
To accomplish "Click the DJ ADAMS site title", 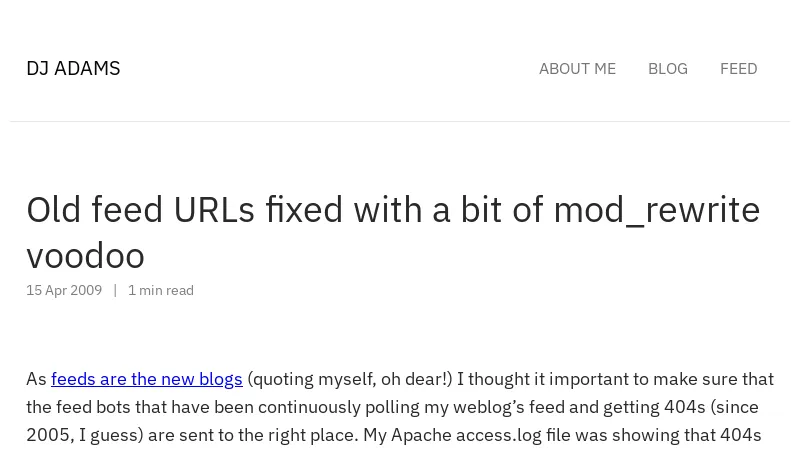I will [73, 68].
